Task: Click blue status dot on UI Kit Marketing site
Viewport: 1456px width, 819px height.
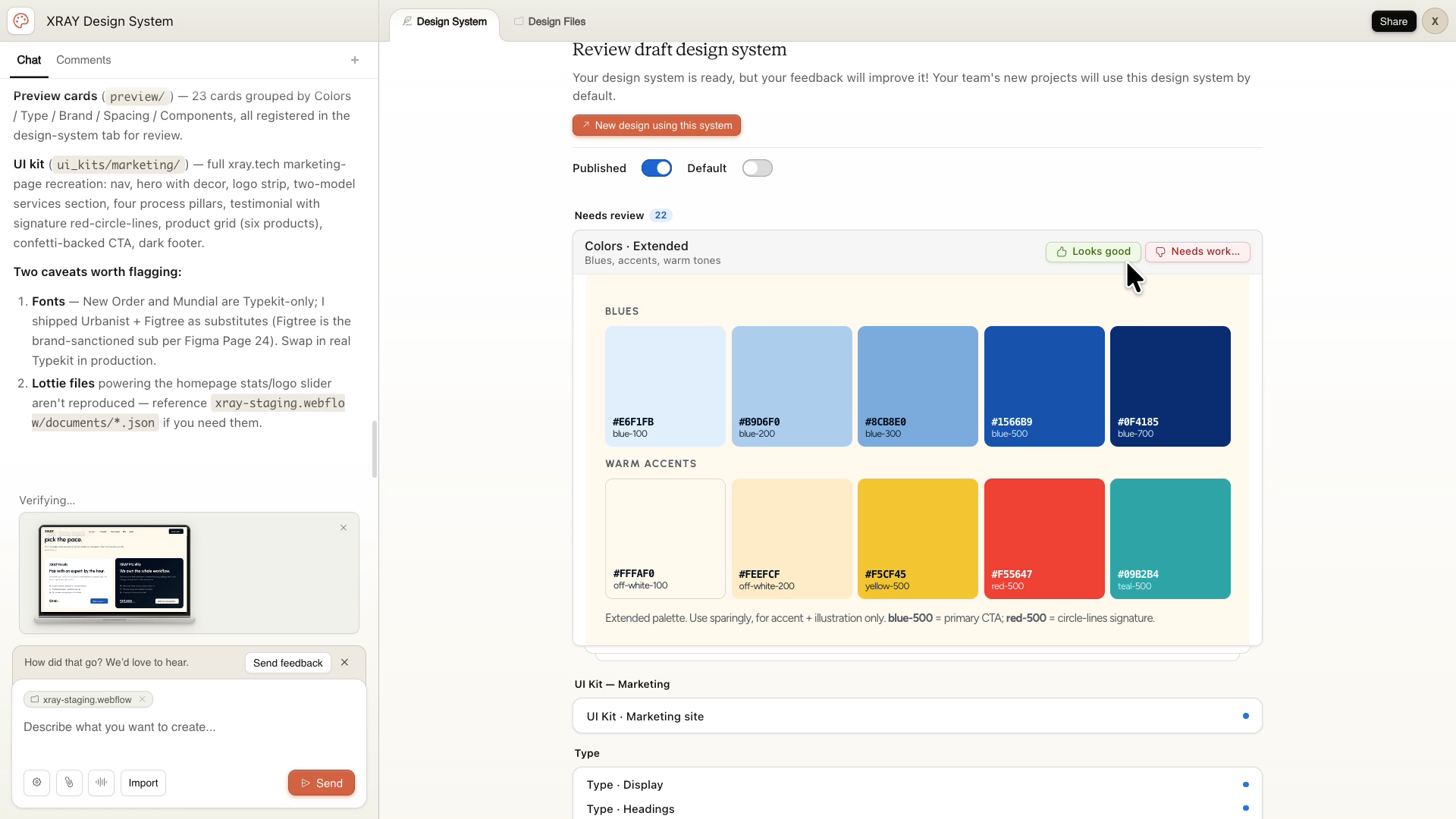Action: coord(1246,715)
